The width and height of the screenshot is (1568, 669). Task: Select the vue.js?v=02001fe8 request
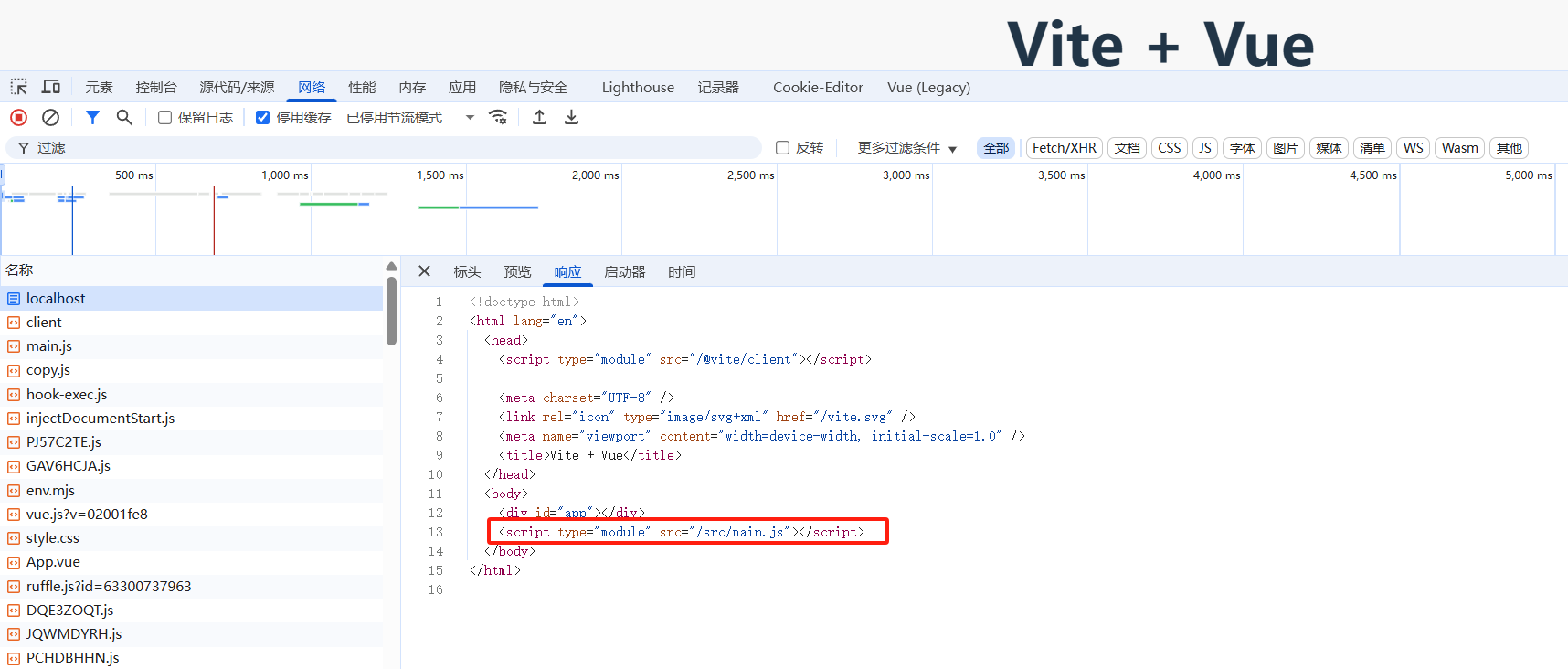[192, 514]
